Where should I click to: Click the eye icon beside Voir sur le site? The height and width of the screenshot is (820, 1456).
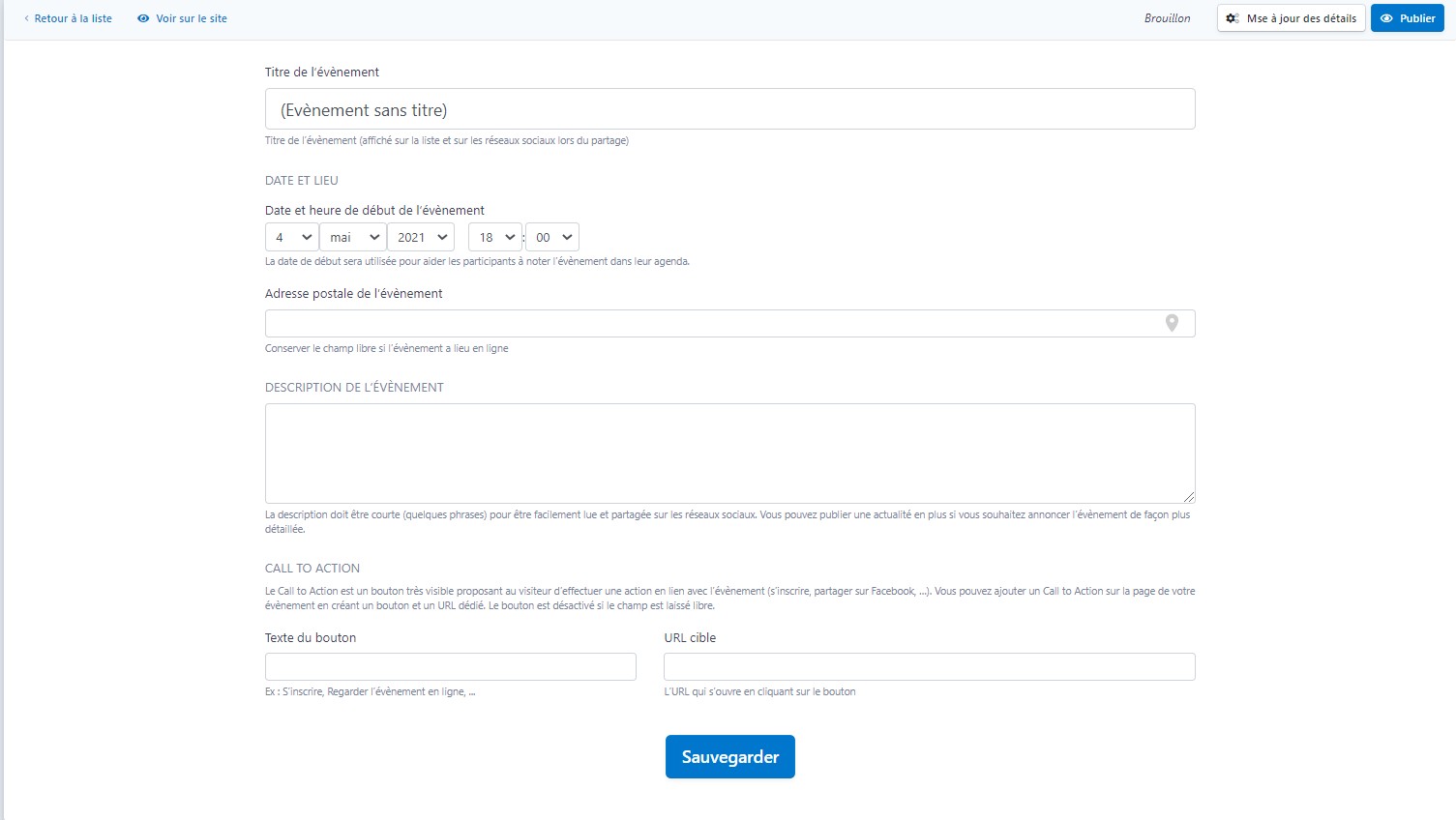(x=143, y=18)
